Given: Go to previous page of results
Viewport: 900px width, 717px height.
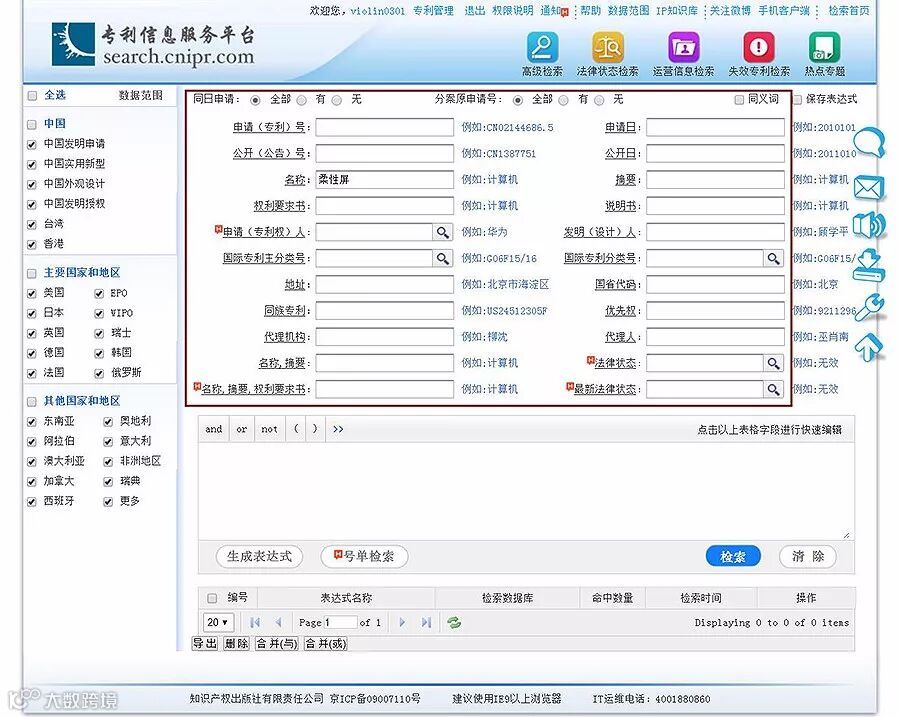Looking at the screenshot, I should tap(278, 622).
